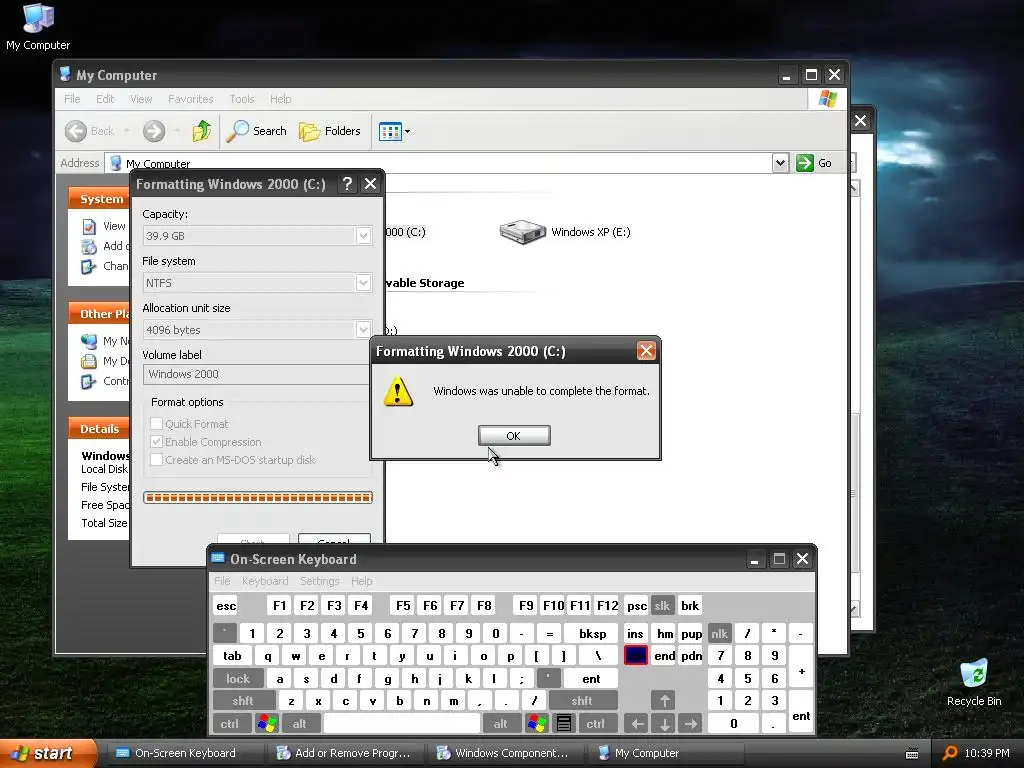Click the Volume label input field
Viewport: 1024px width, 768px height.
257,374
